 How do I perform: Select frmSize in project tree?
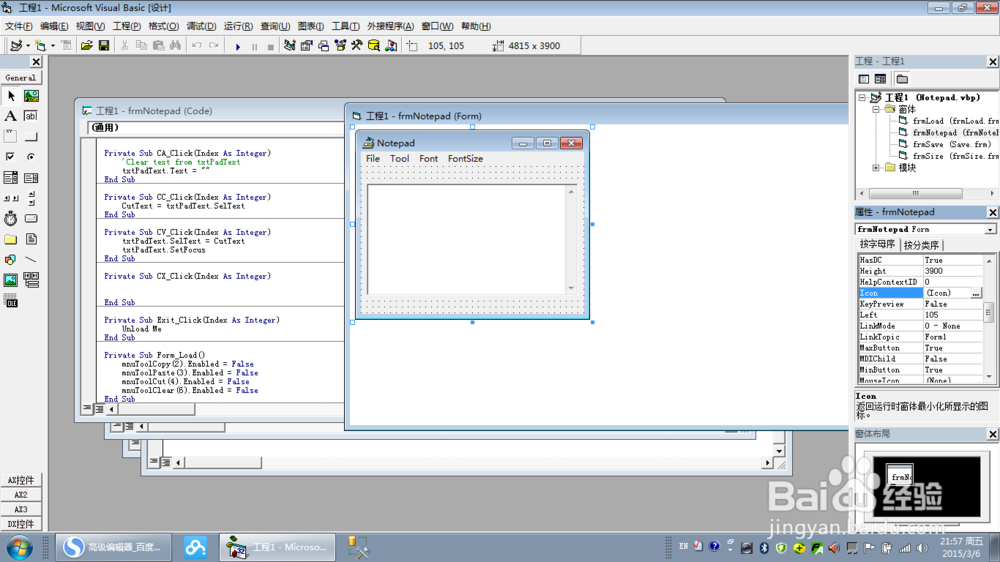pyautogui.click(x=948, y=156)
